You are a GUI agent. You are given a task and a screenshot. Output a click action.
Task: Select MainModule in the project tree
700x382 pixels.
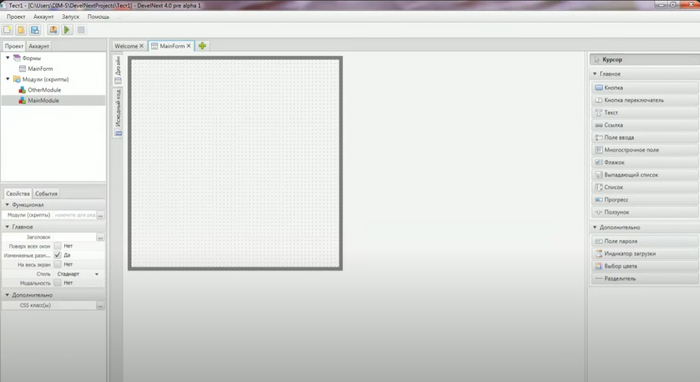(x=43, y=100)
